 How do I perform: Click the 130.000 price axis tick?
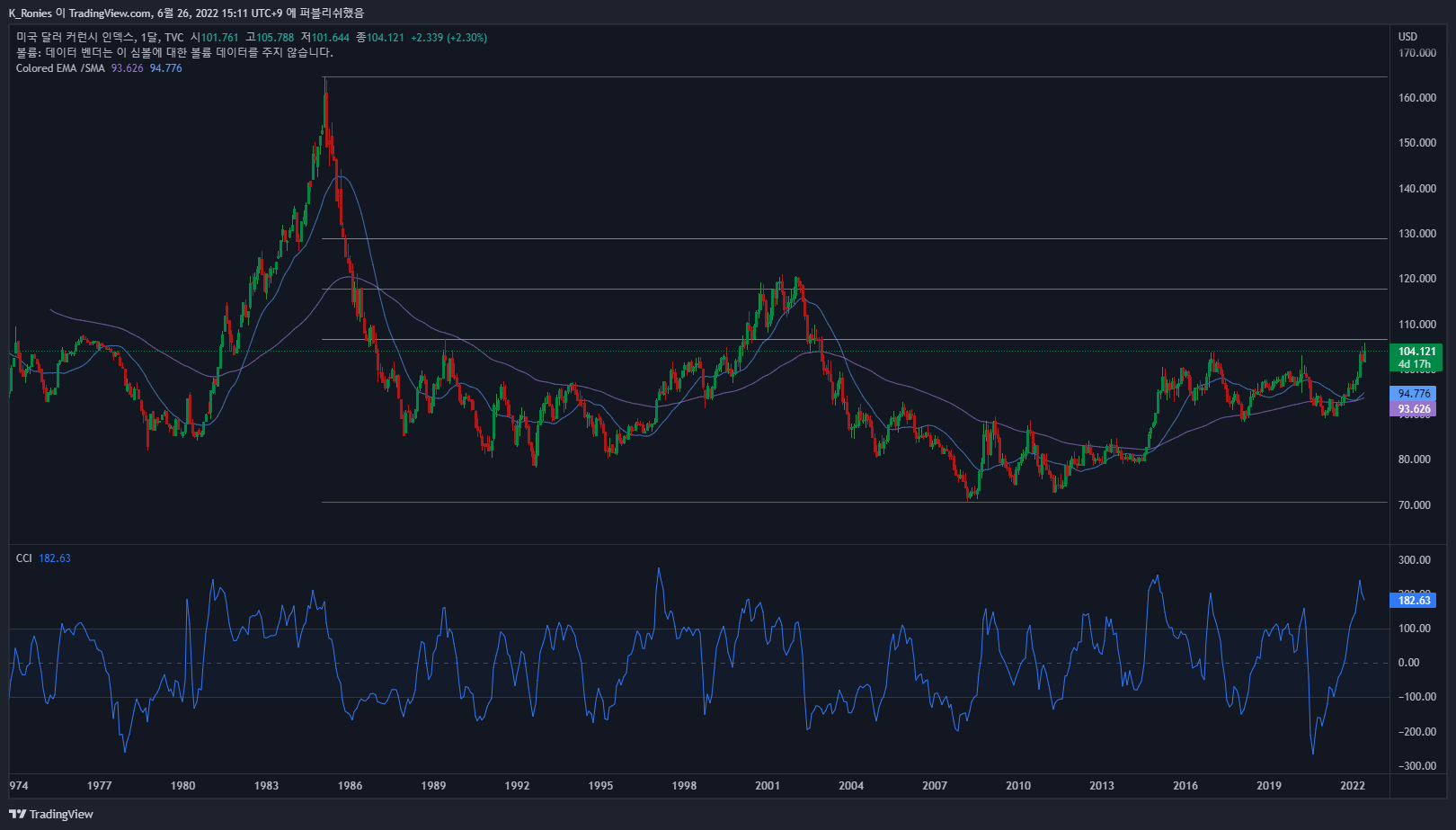coord(1417,234)
